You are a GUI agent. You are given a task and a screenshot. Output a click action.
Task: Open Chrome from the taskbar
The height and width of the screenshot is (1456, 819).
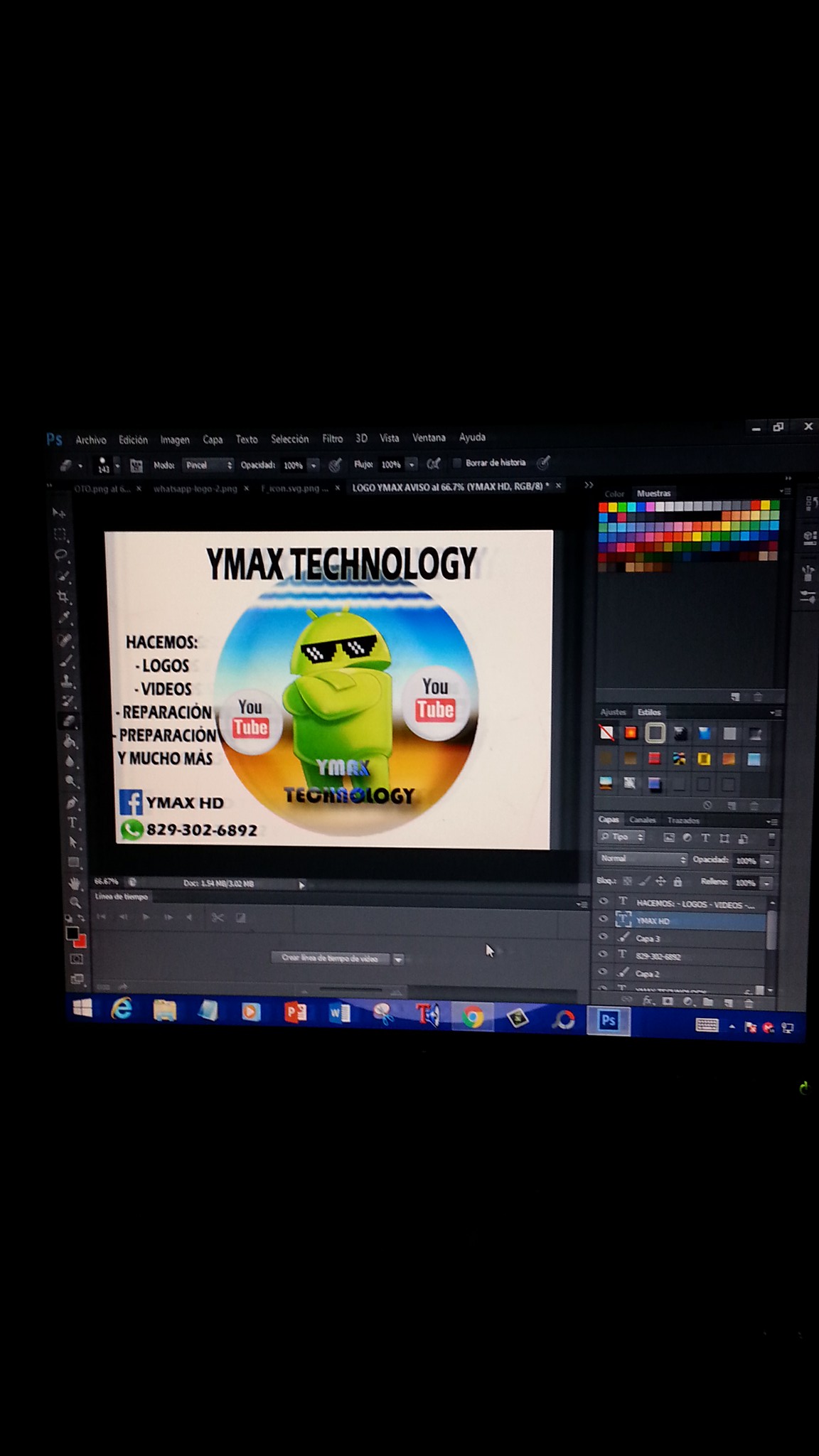[x=472, y=1017]
